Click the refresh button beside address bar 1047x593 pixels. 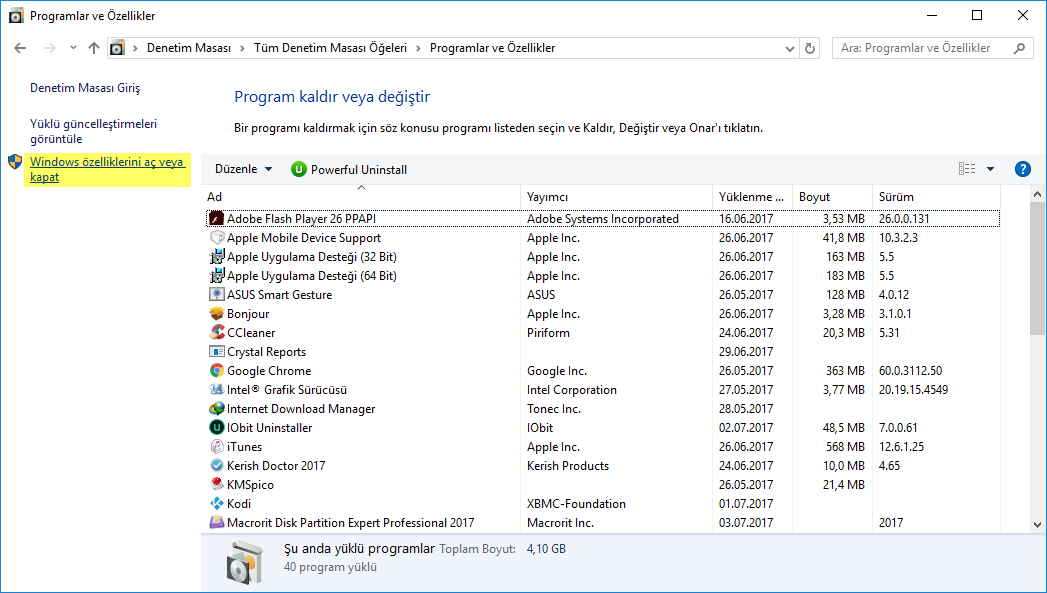(810, 48)
